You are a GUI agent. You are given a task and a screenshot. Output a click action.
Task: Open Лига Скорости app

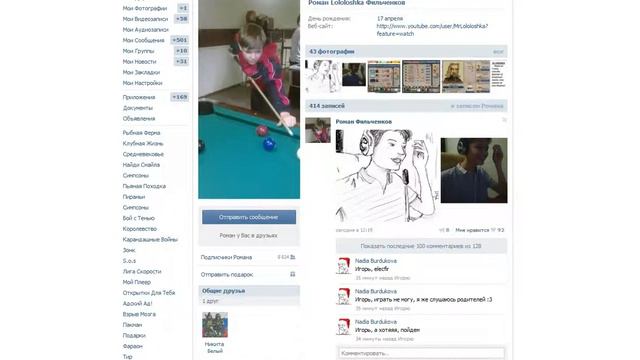(142, 271)
